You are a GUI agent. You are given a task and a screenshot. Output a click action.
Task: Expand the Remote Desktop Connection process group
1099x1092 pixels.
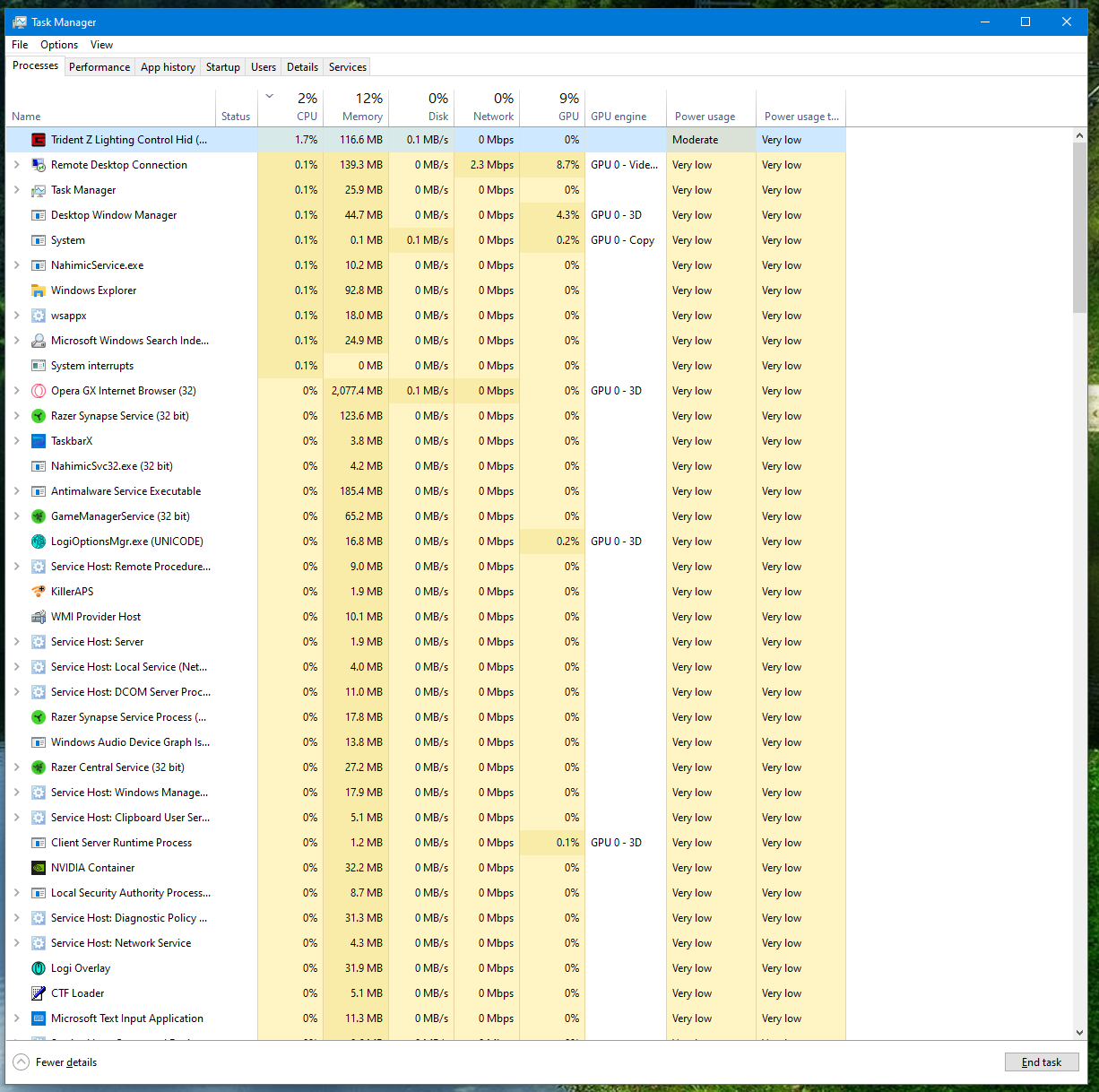16,165
